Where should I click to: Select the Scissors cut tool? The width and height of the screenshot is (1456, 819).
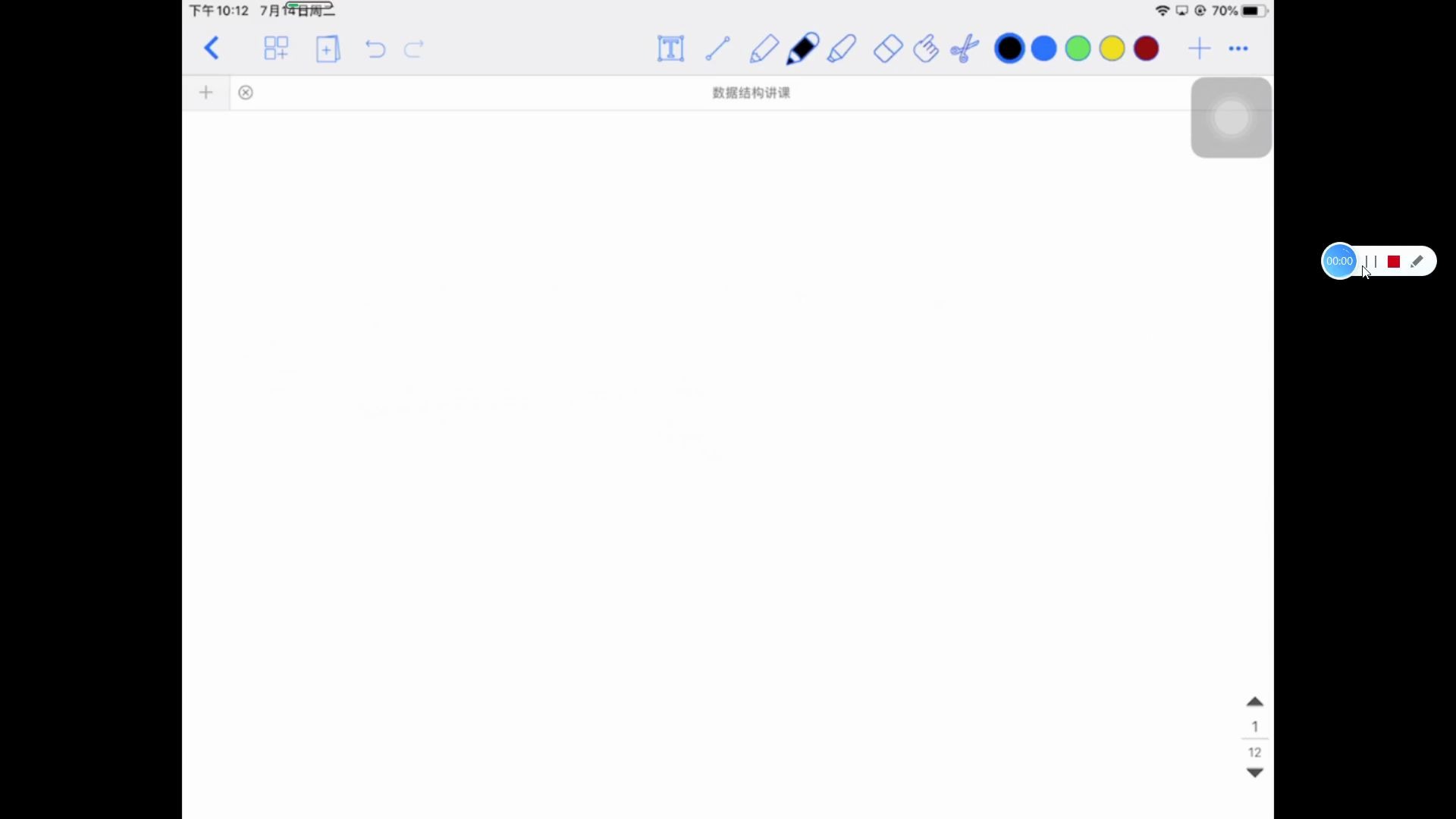(965, 49)
